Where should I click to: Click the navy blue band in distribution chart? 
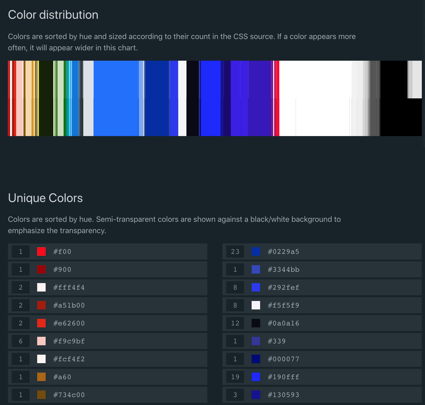(x=157, y=98)
